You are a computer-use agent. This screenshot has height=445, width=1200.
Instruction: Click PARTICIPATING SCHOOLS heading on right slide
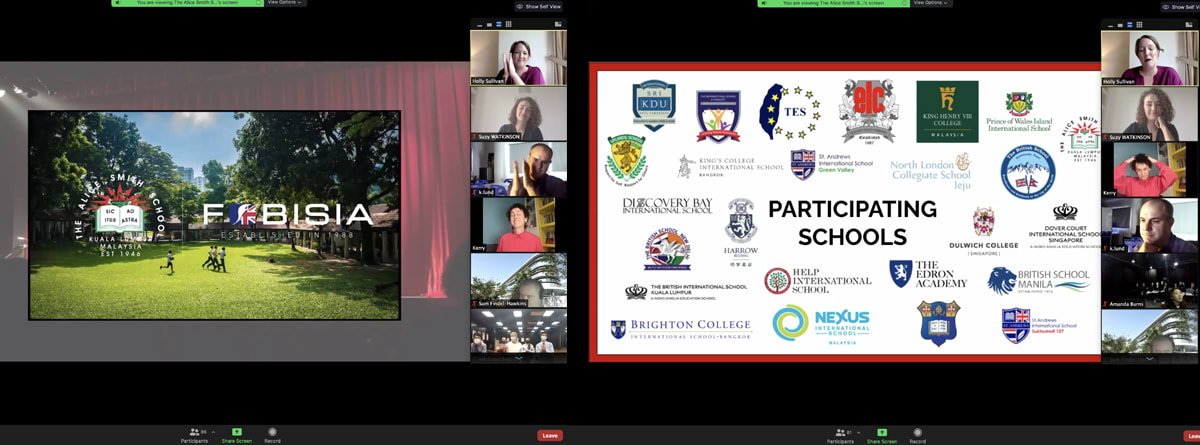[852, 223]
